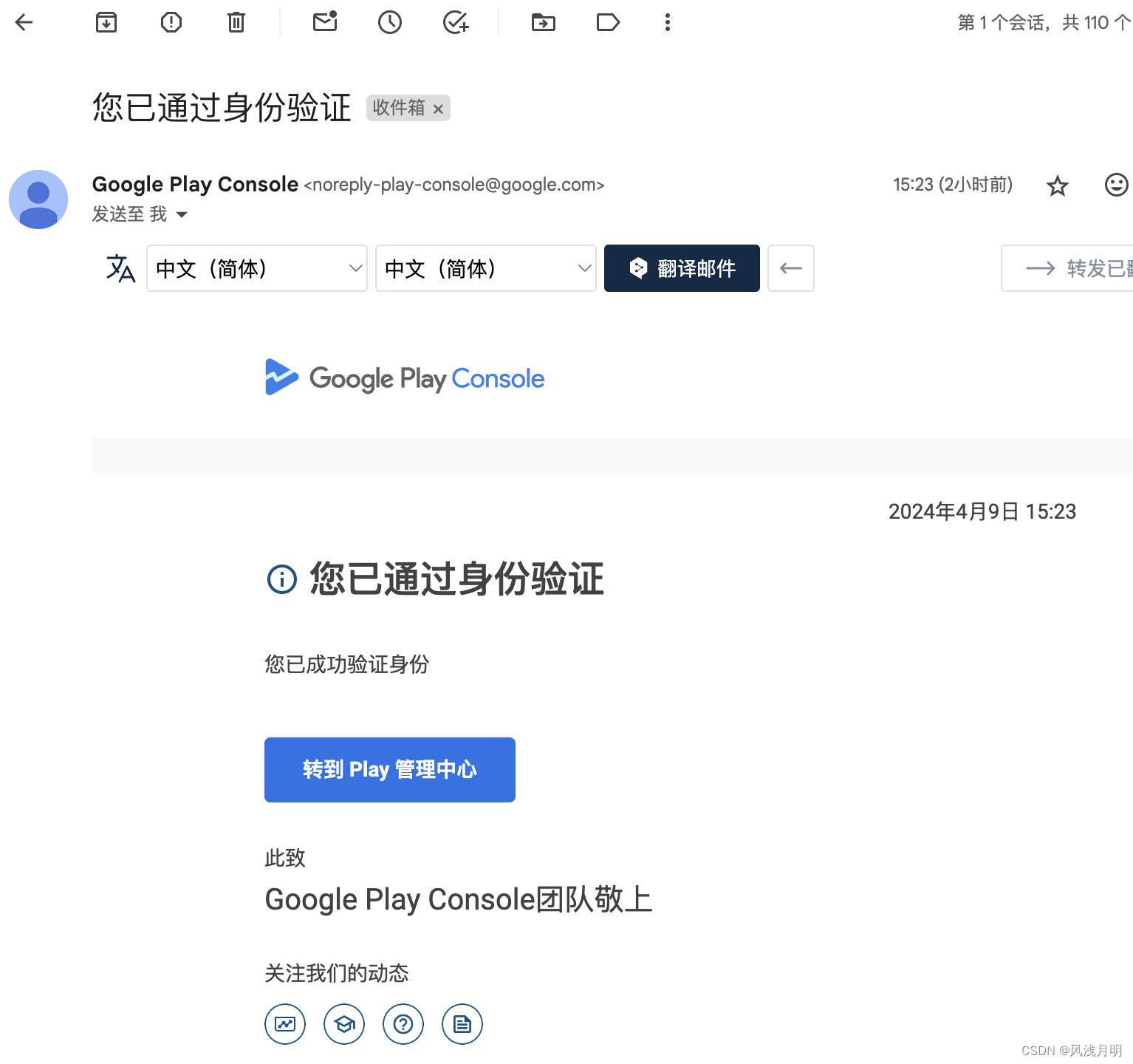The width and height of the screenshot is (1133, 1064).
Task: Open the document news icon in footer
Action: tap(462, 1024)
